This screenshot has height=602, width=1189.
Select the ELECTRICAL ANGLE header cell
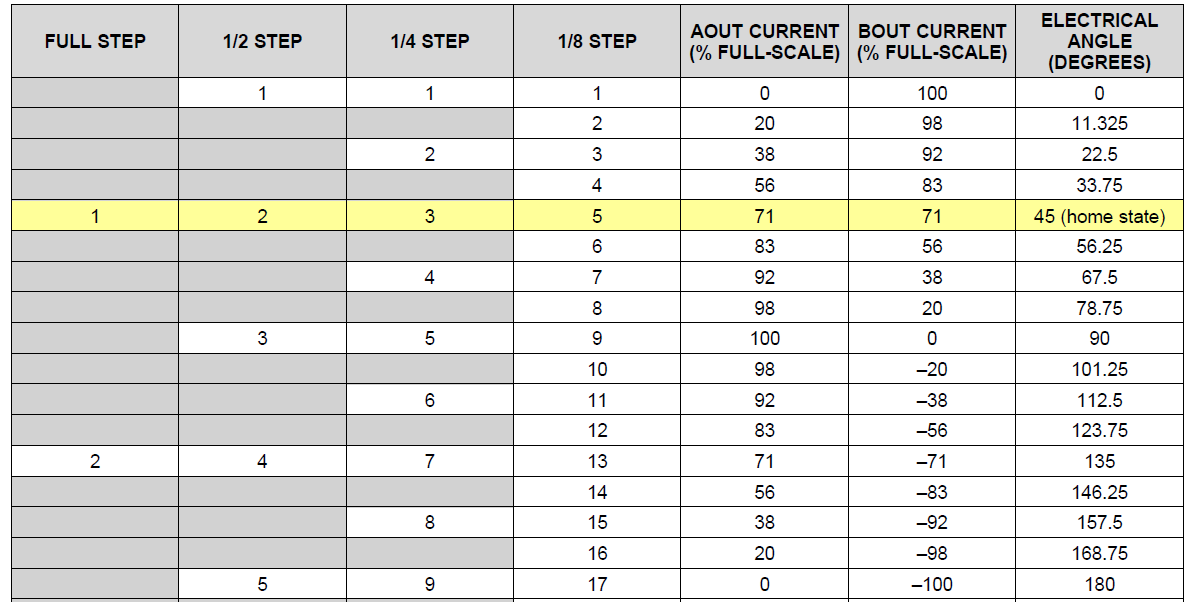[1100, 41]
